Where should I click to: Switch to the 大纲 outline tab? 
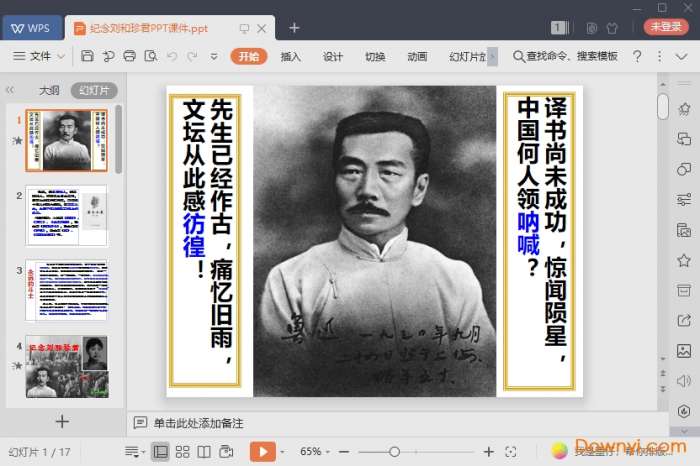coord(49,90)
